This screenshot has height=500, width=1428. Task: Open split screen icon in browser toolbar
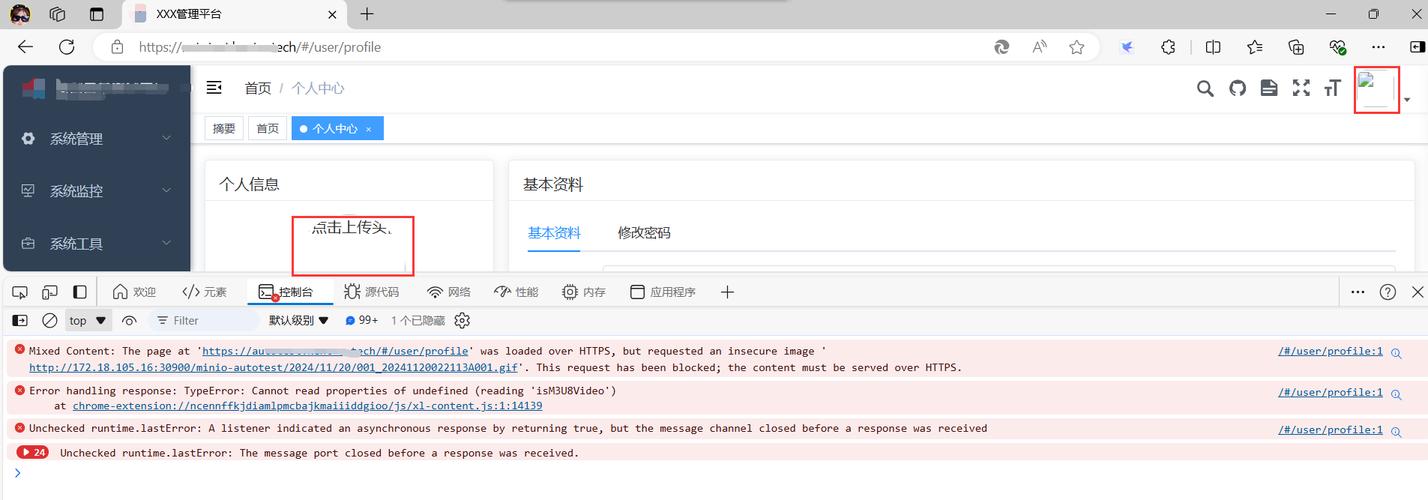click(x=1213, y=47)
